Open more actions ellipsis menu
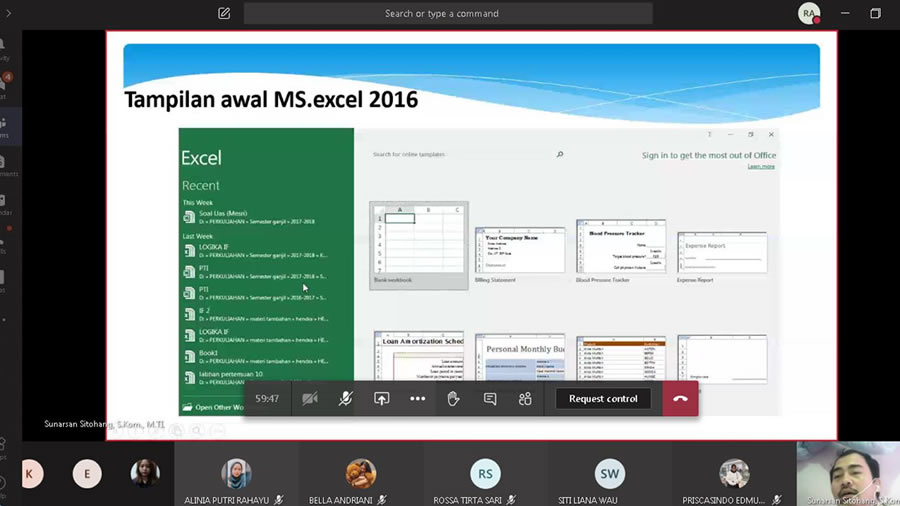 [x=417, y=399]
